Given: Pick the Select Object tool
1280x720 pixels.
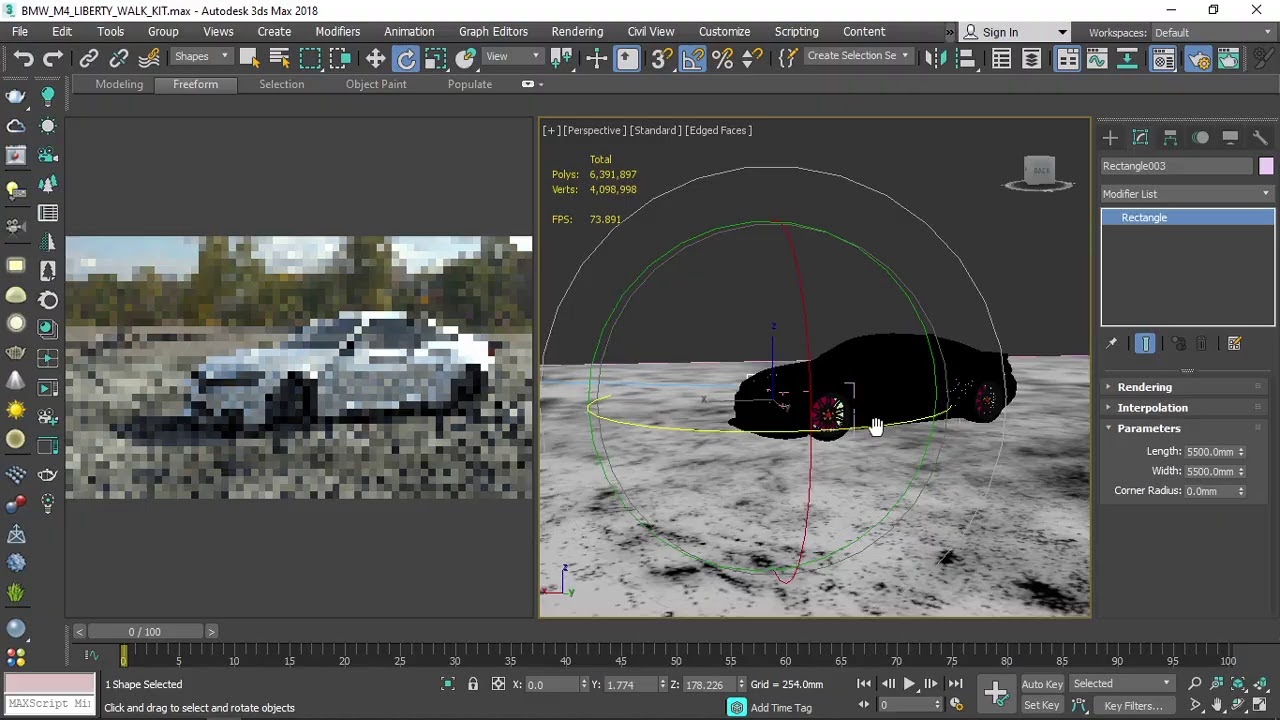Looking at the screenshot, I should 249,59.
